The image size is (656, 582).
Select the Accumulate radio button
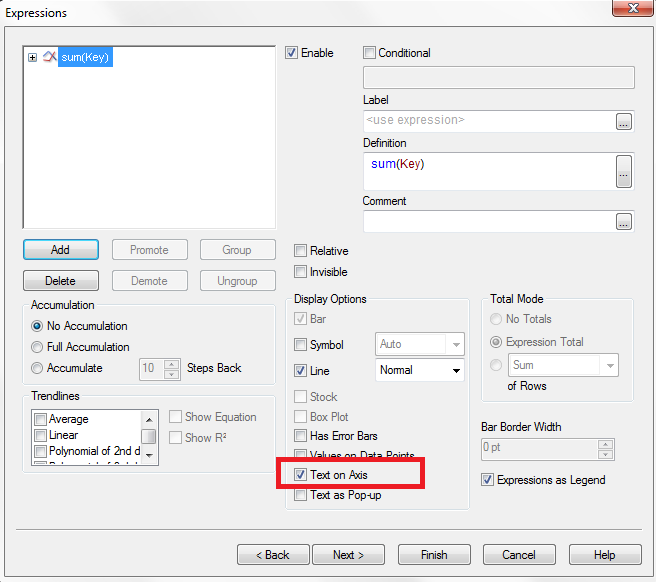(37, 368)
